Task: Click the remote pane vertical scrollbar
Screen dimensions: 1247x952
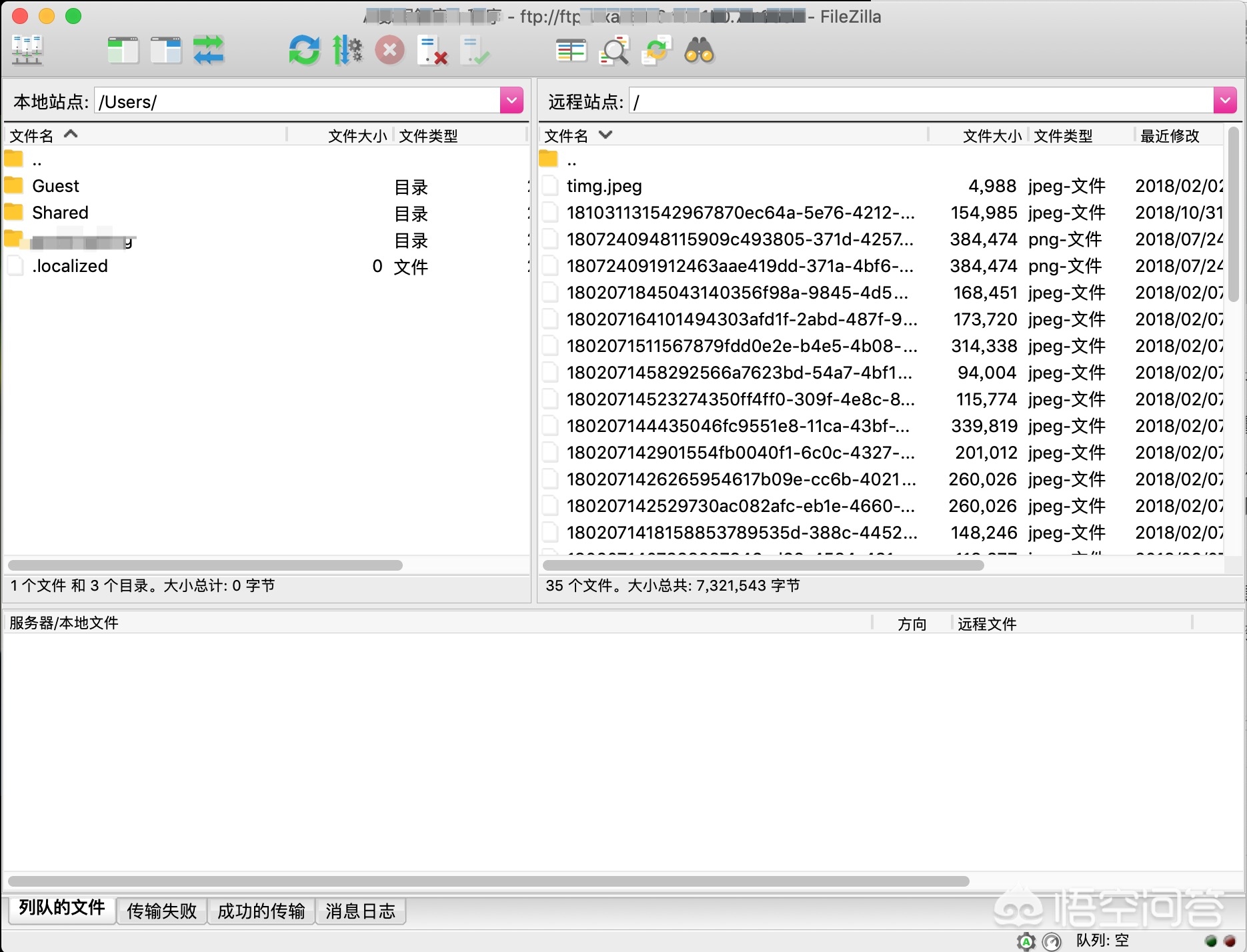Action: 1233,213
